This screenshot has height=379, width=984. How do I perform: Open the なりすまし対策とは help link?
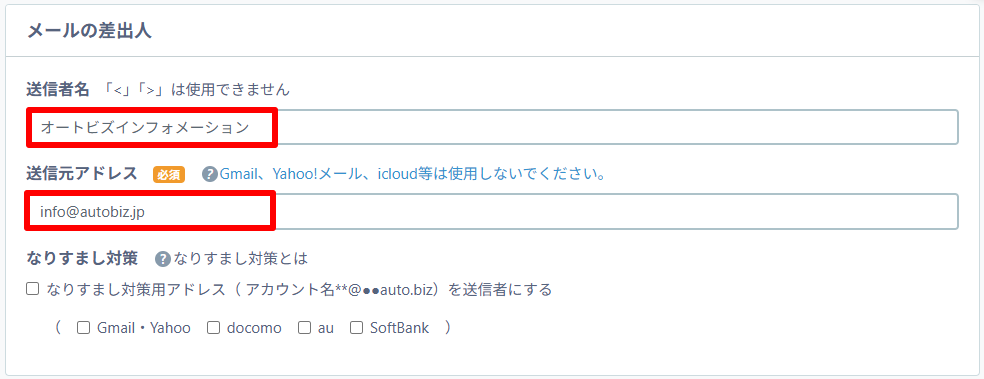coord(241,259)
